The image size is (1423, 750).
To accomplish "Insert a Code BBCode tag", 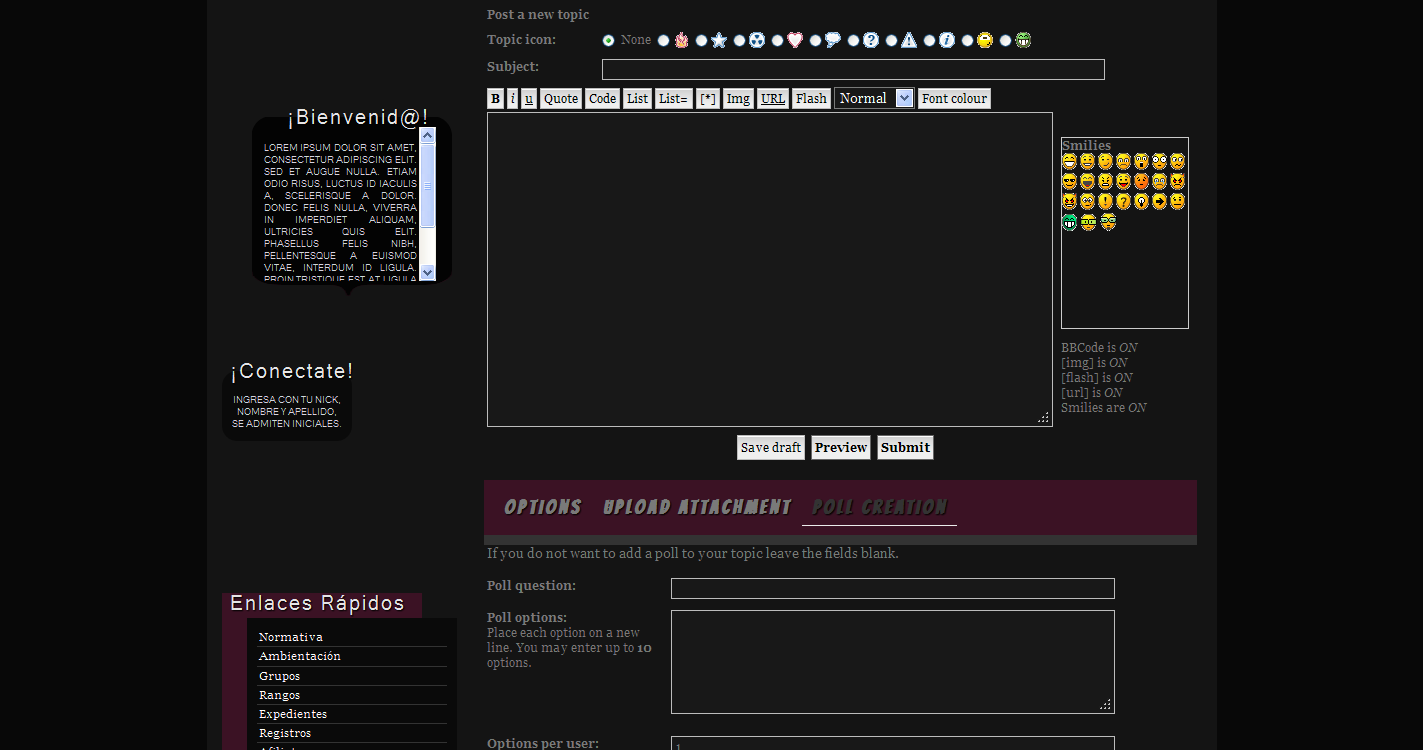I will click(602, 98).
